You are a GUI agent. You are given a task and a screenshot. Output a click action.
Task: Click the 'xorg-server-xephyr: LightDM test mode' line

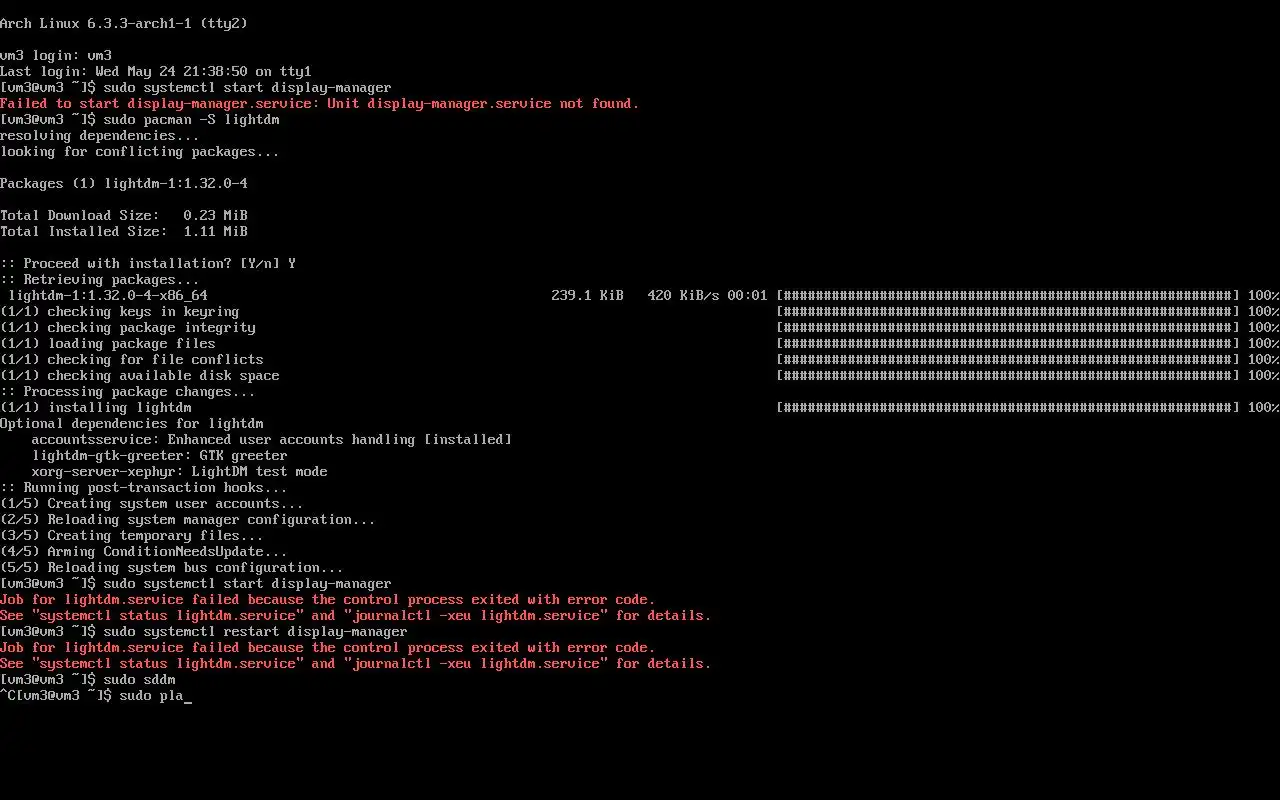pyautogui.click(x=179, y=471)
